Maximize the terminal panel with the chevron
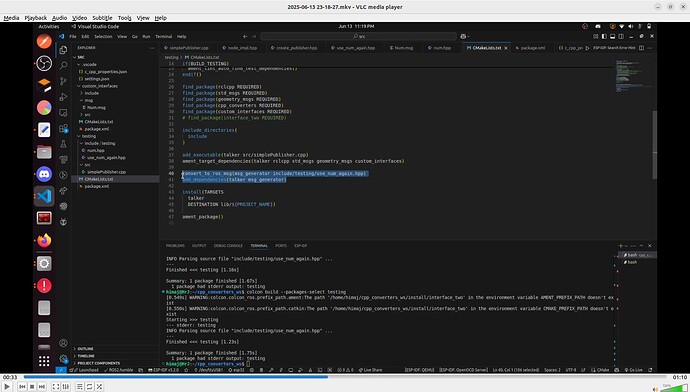This screenshot has width=690, height=392. point(641,245)
